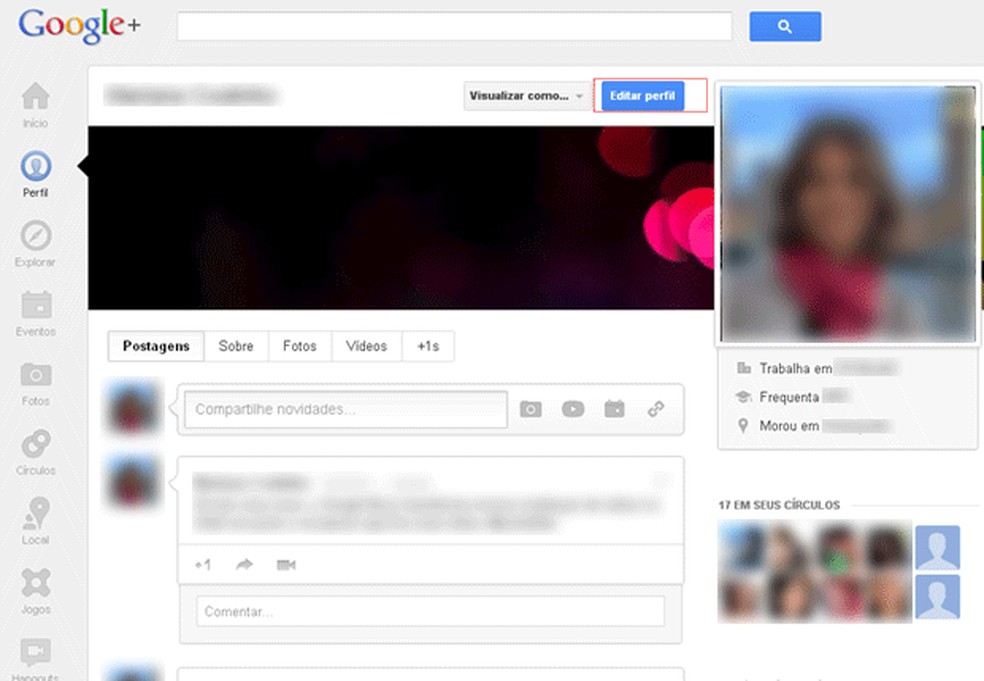
Task: Click the +1 button on the post
Action: 203,565
